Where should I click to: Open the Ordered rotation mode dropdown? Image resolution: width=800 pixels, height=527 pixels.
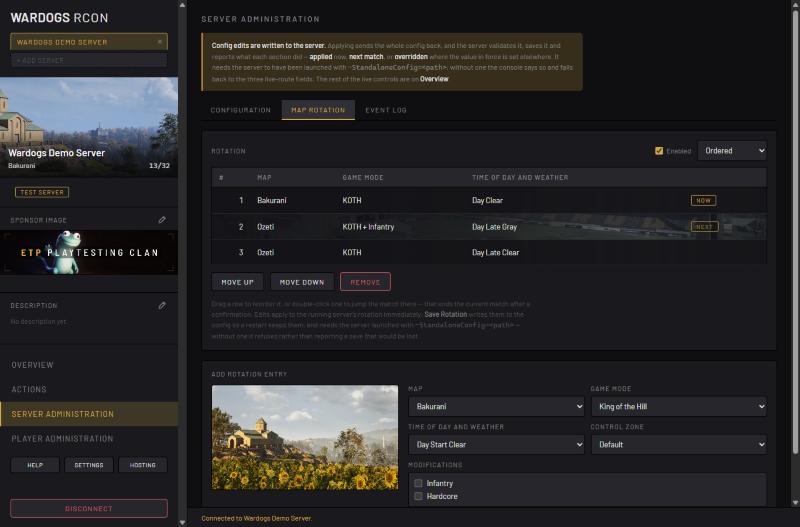point(732,150)
